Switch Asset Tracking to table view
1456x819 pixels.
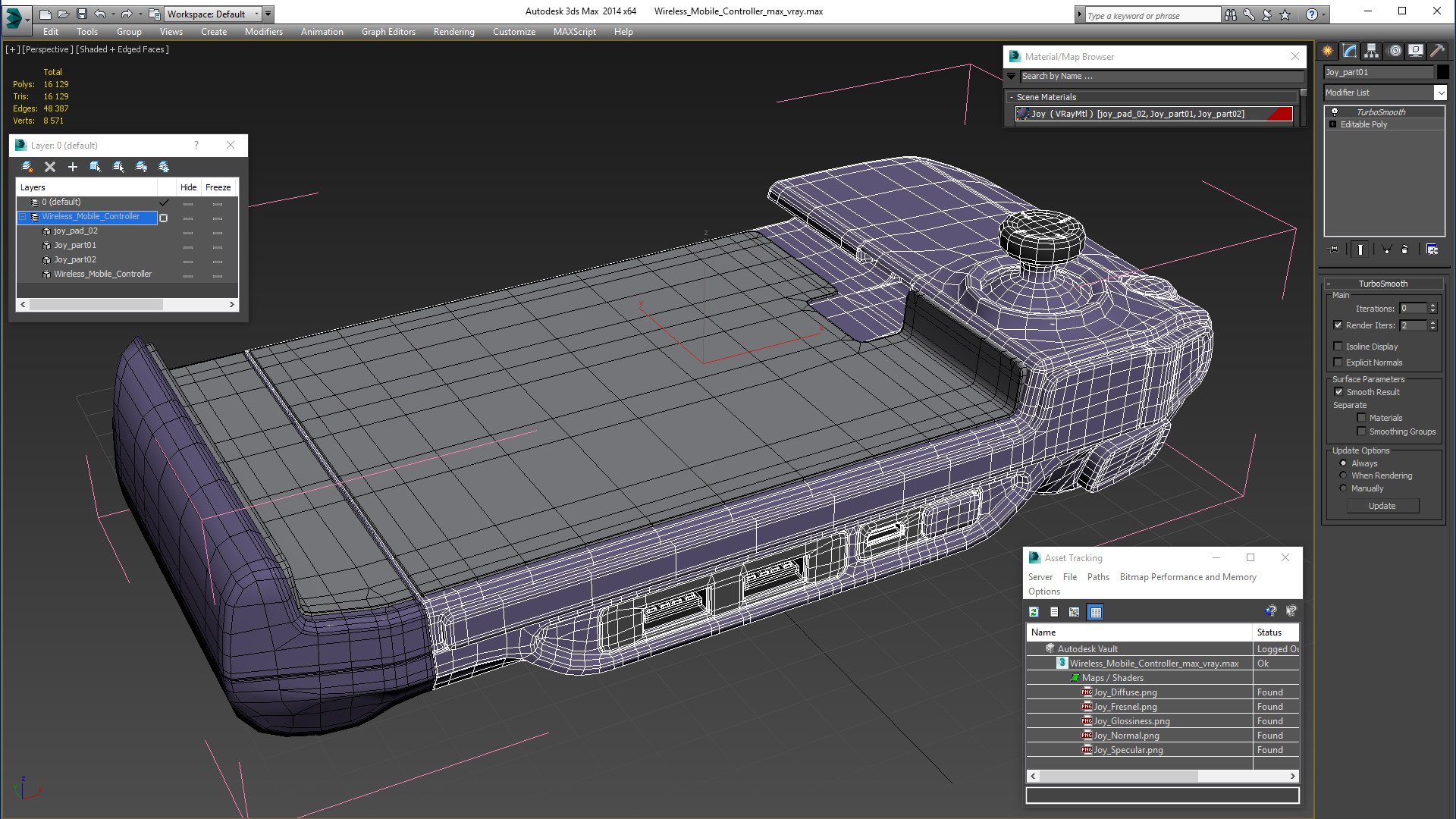click(1095, 612)
